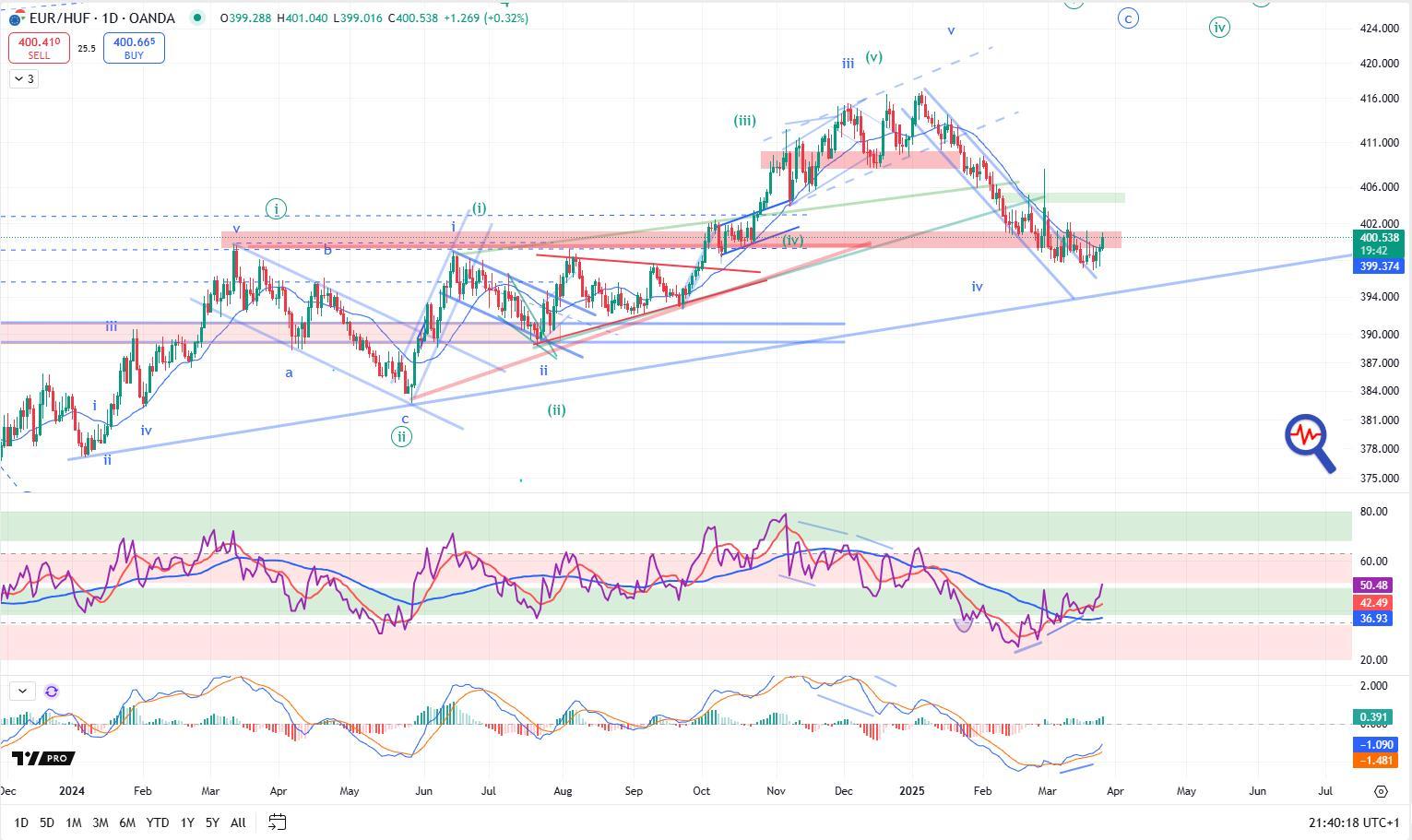The height and width of the screenshot is (840, 1412).
Task: Select the All time range
Action: click(238, 822)
